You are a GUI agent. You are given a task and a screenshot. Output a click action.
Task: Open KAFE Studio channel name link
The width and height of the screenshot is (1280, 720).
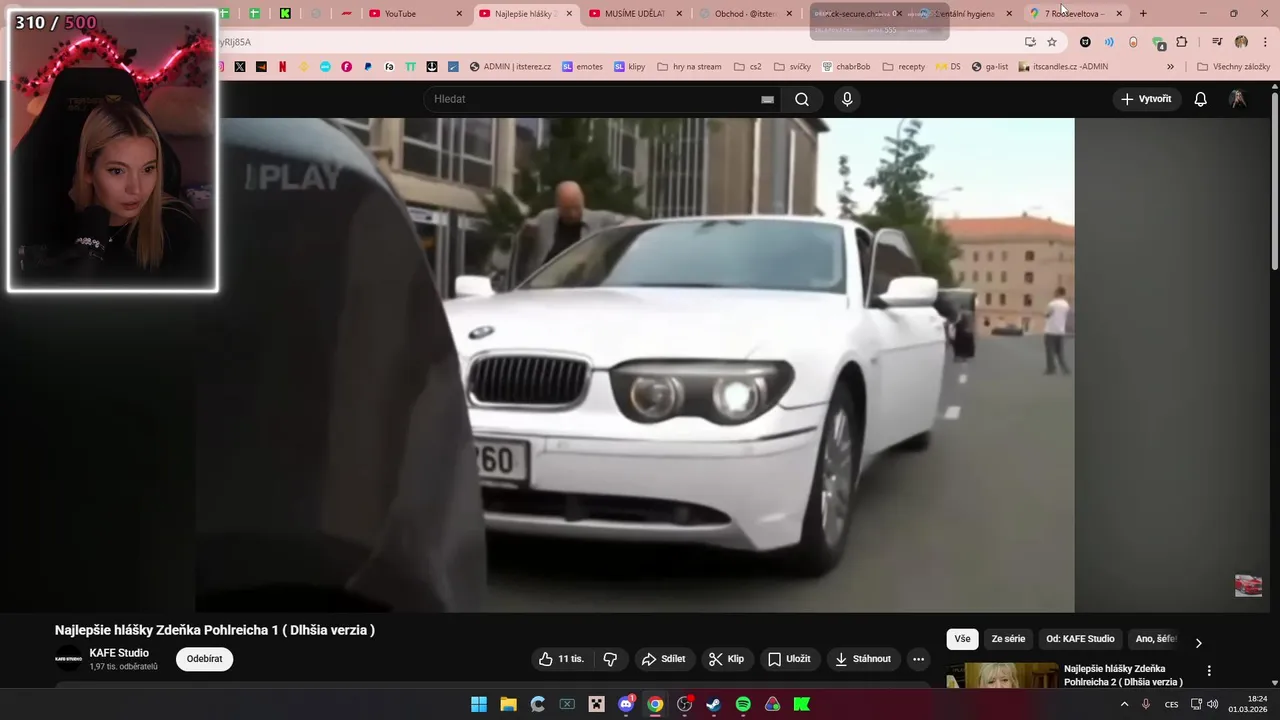[119, 653]
